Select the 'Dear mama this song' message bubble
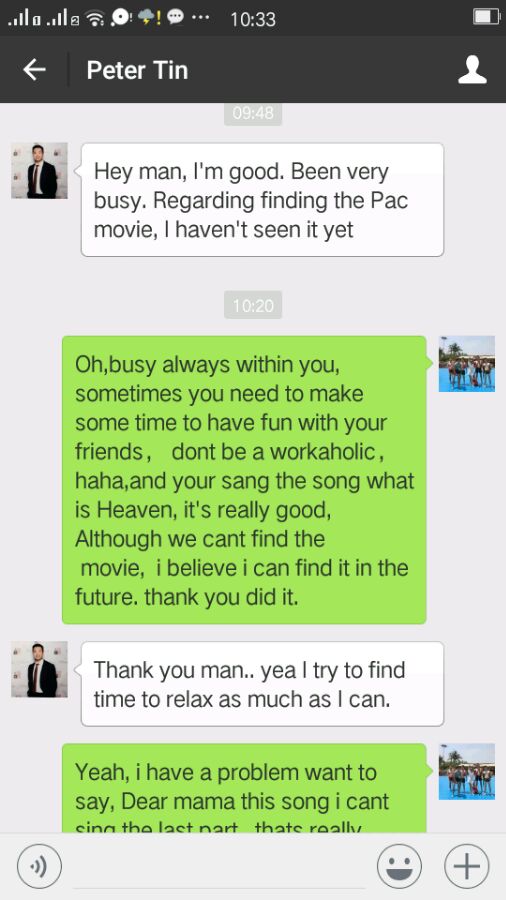Screen dimensions: 506x900 (244, 788)
